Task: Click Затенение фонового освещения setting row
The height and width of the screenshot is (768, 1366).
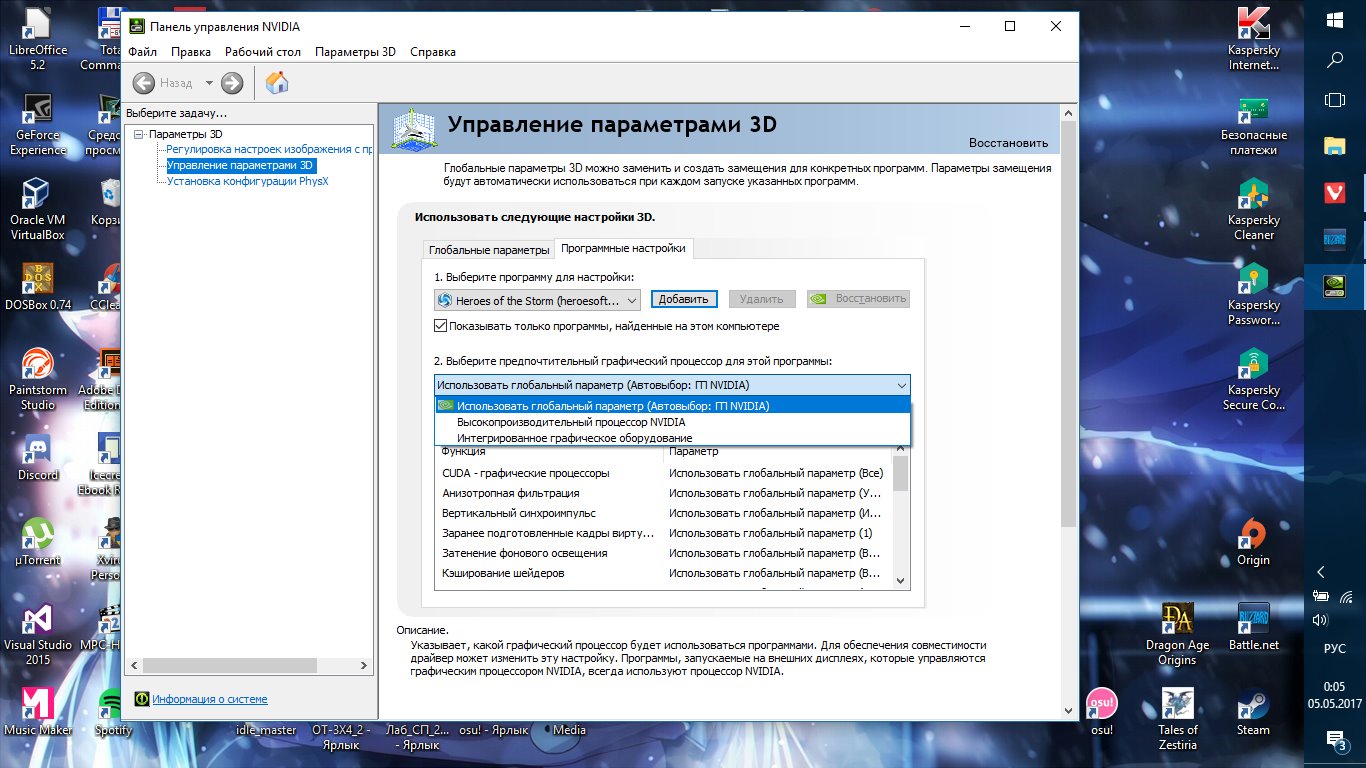Action: pyautogui.click(x=664, y=553)
